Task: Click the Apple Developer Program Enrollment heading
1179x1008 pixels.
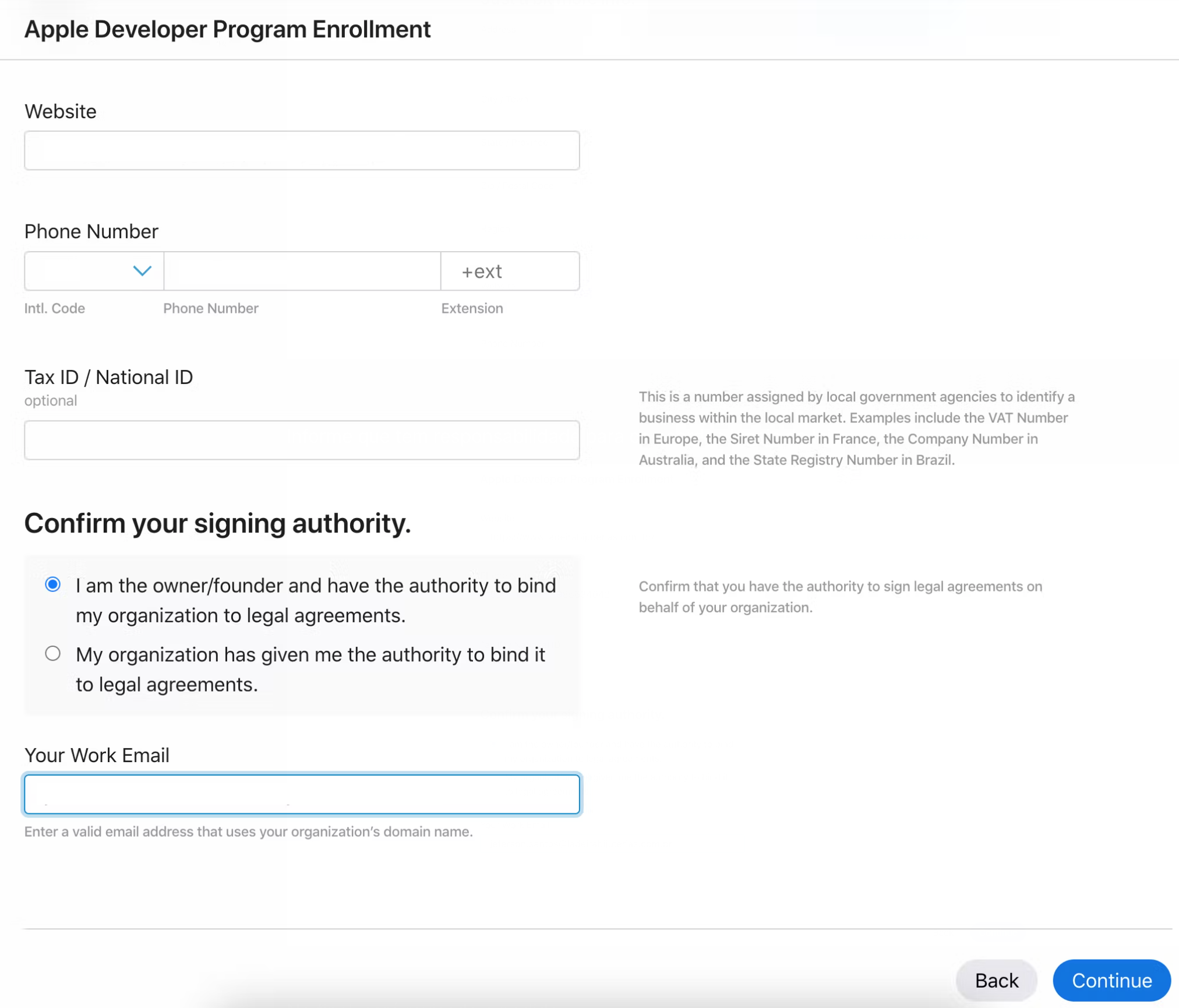Action: [x=227, y=29]
